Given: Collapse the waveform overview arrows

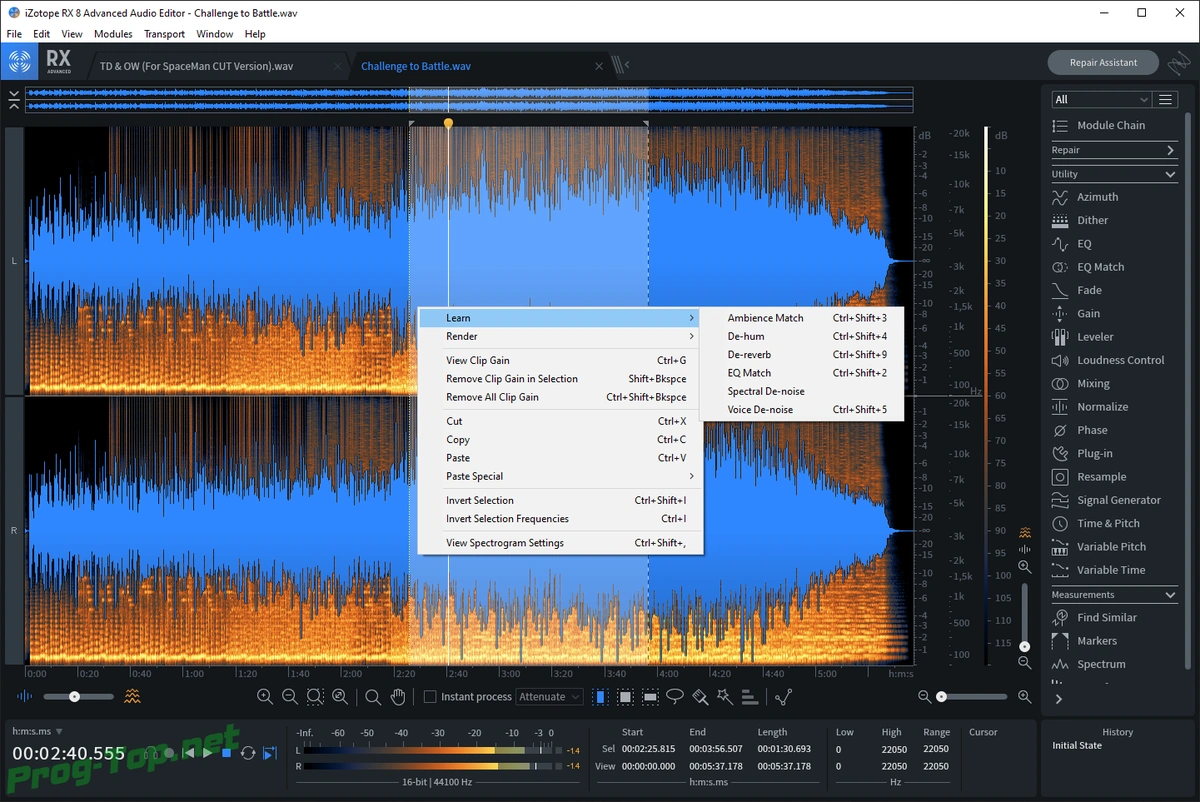Looking at the screenshot, I should [x=13, y=99].
